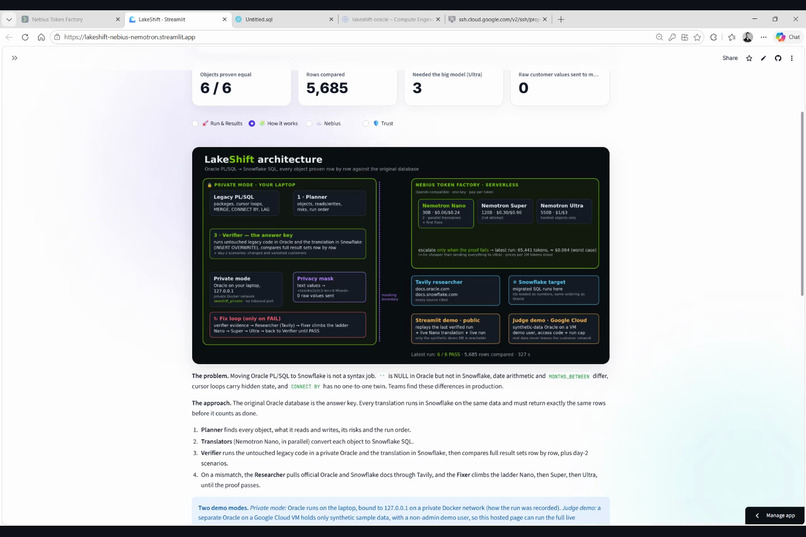Image resolution: width=806 pixels, height=537 pixels.
Task: Open the password key icon in address bar
Action: point(672,37)
